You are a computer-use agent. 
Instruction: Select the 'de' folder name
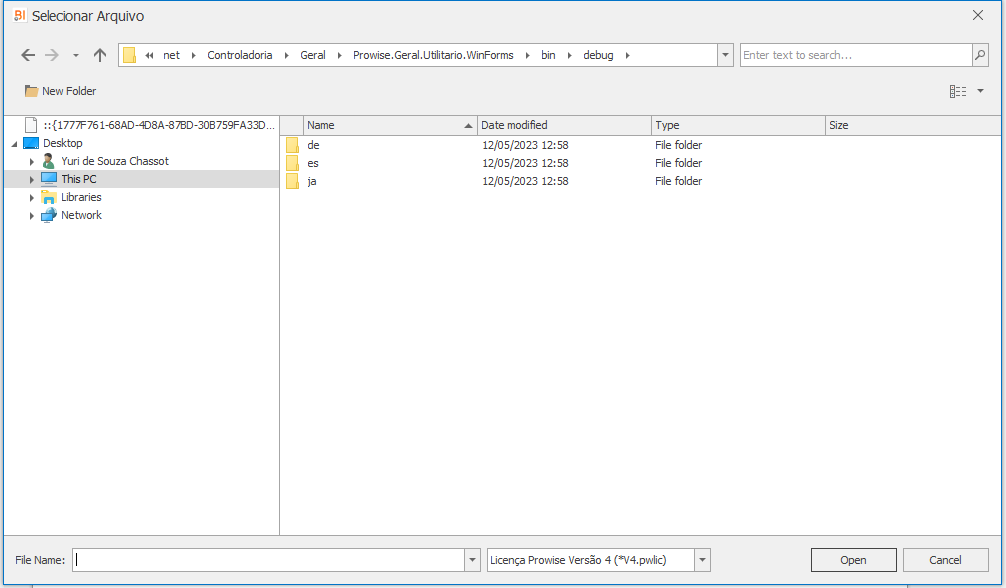(313, 145)
